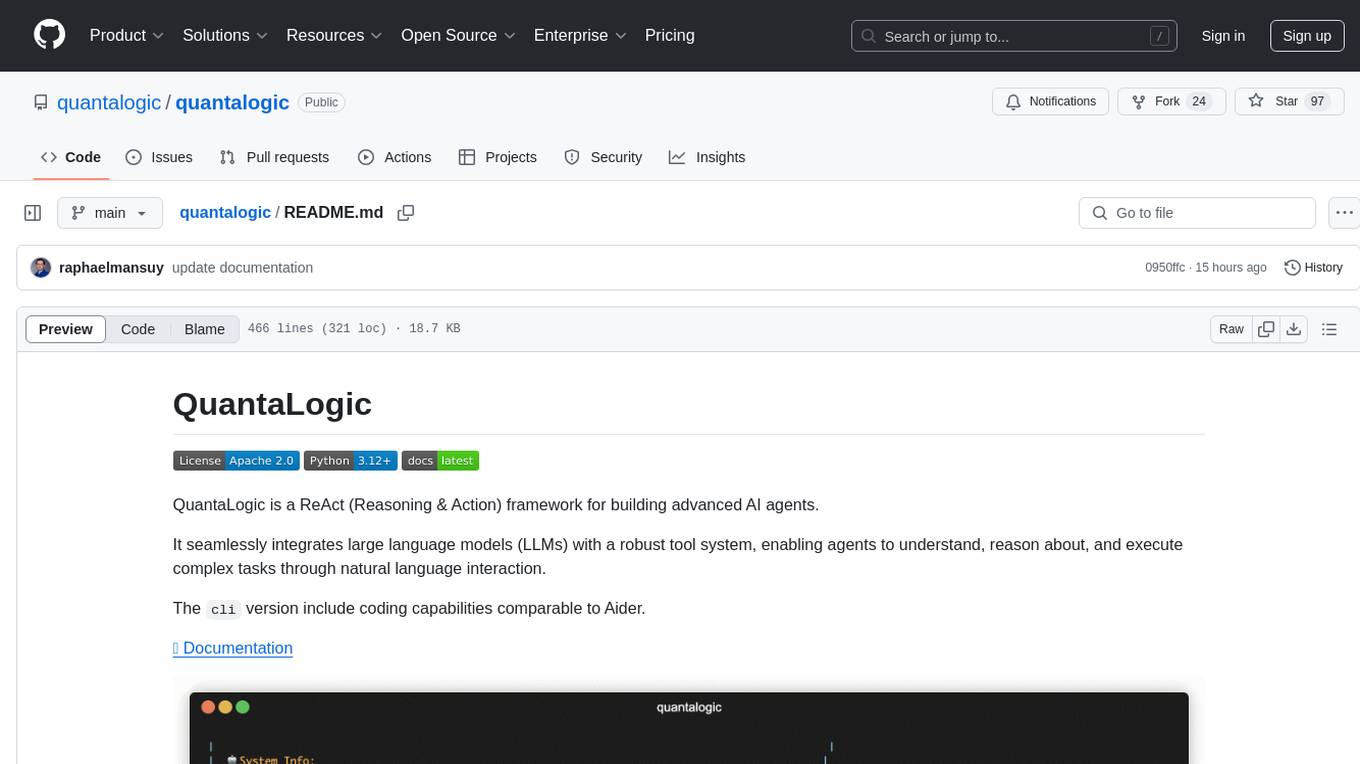Image resolution: width=1360 pixels, height=764 pixels.
Task: Open the GitHub home logo
Action: (x=49, y=35)
